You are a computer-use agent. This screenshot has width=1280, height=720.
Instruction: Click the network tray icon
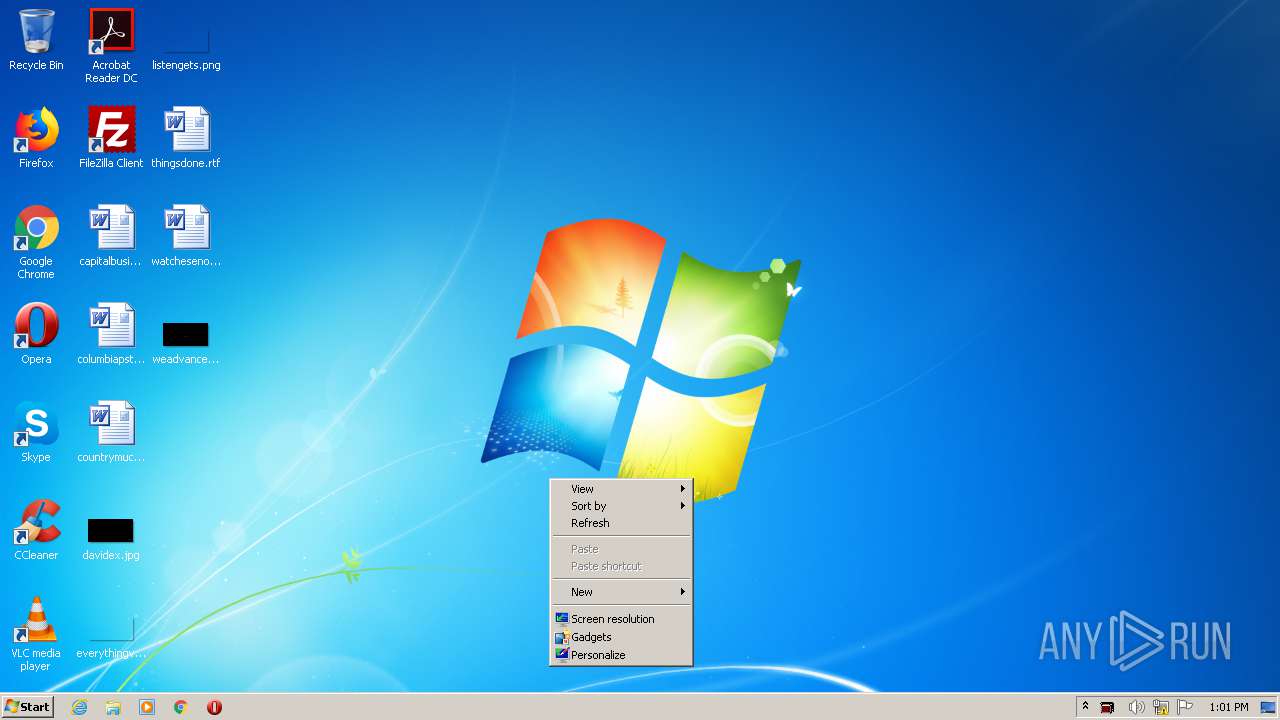[1161, 707]
